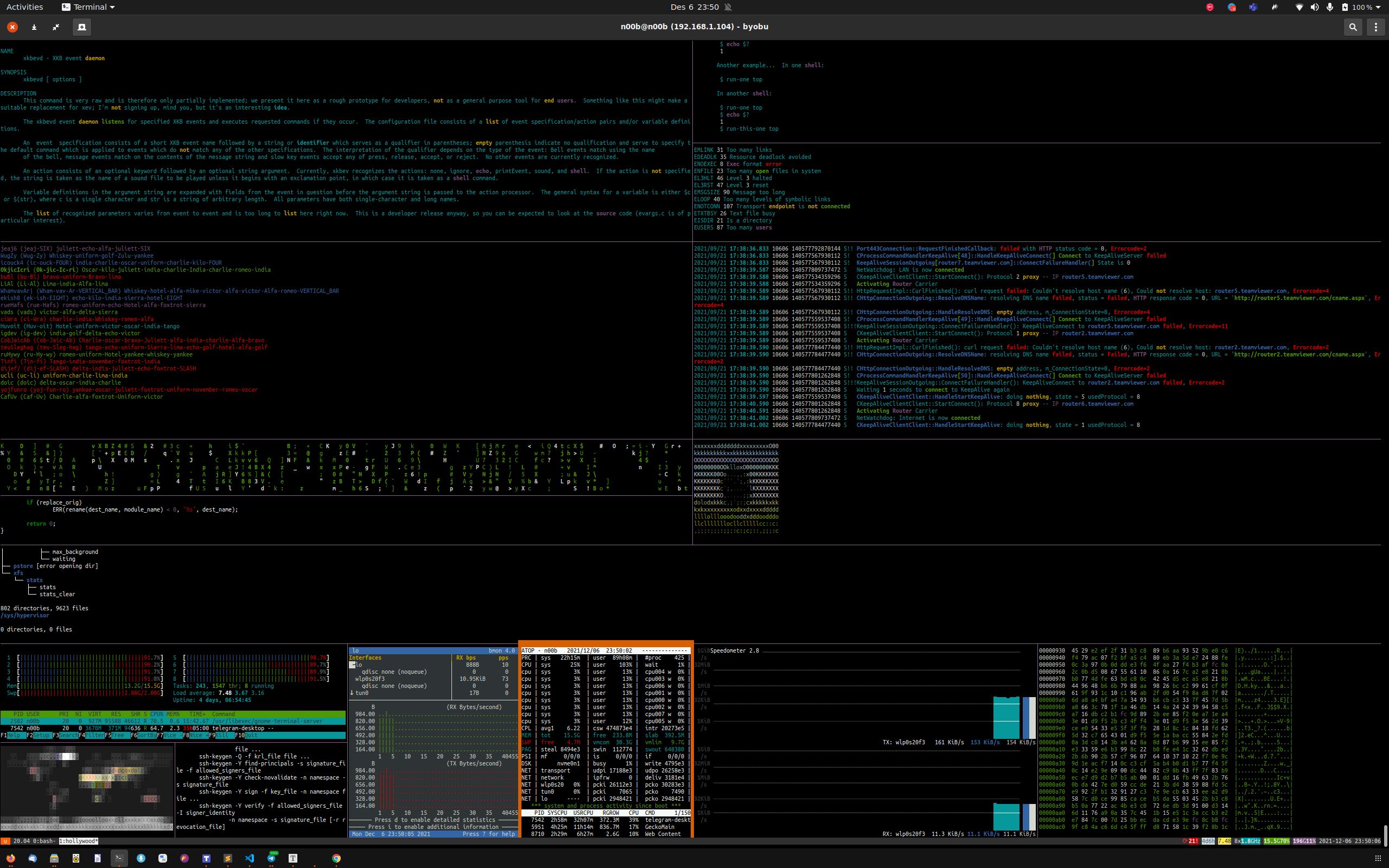Open the Terminal application menu in the top bar

(87, 7)
